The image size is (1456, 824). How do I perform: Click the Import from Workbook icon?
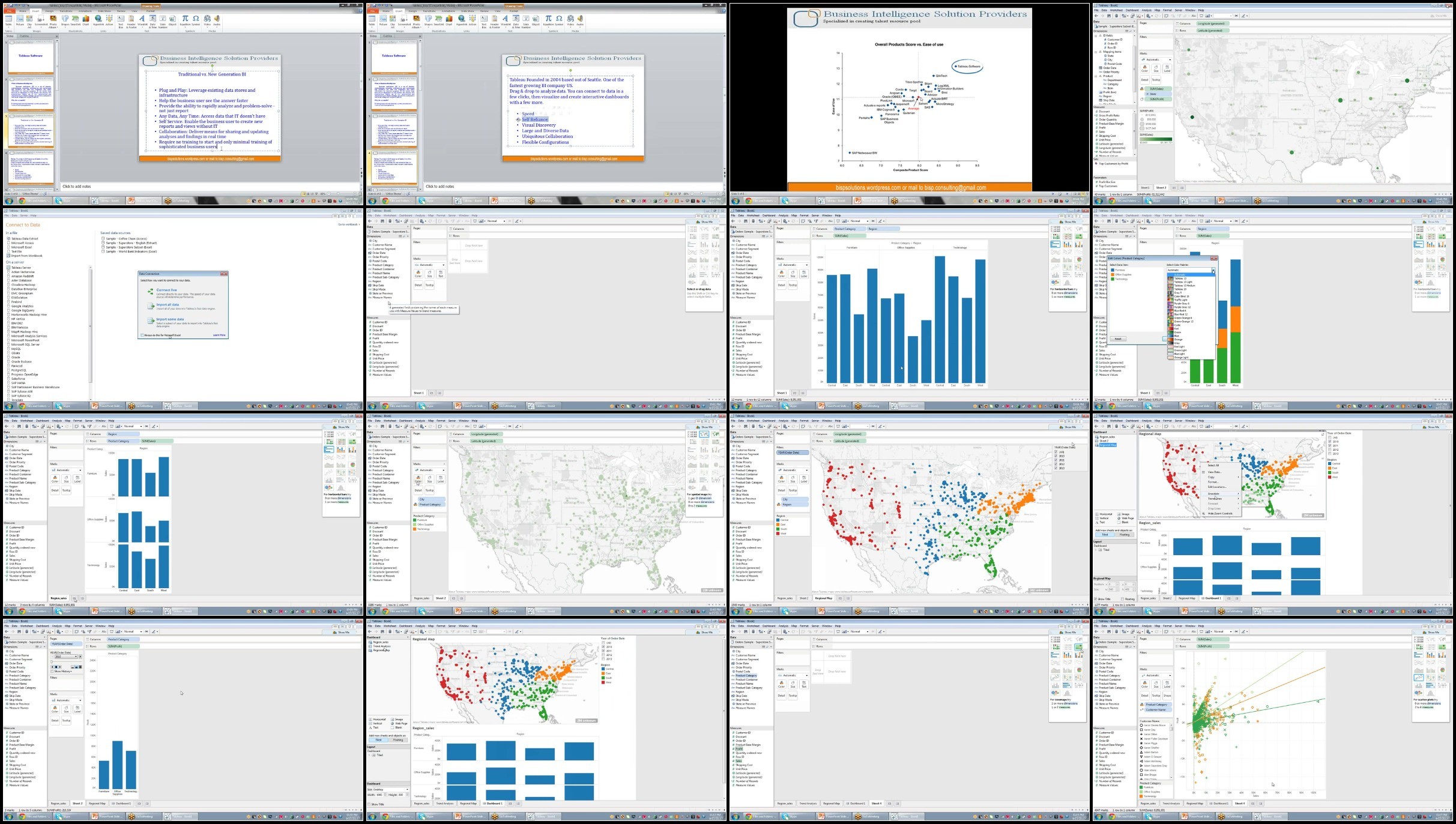9,256
